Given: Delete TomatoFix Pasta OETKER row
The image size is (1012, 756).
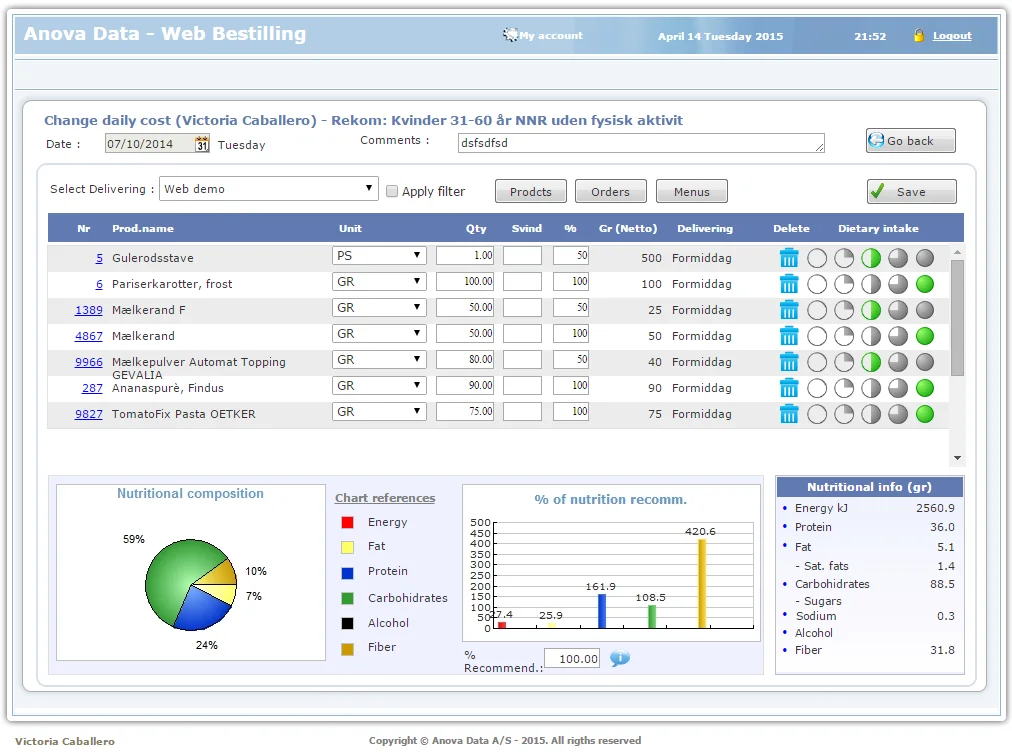Looking at the screenshot, I should click(789, 414).
